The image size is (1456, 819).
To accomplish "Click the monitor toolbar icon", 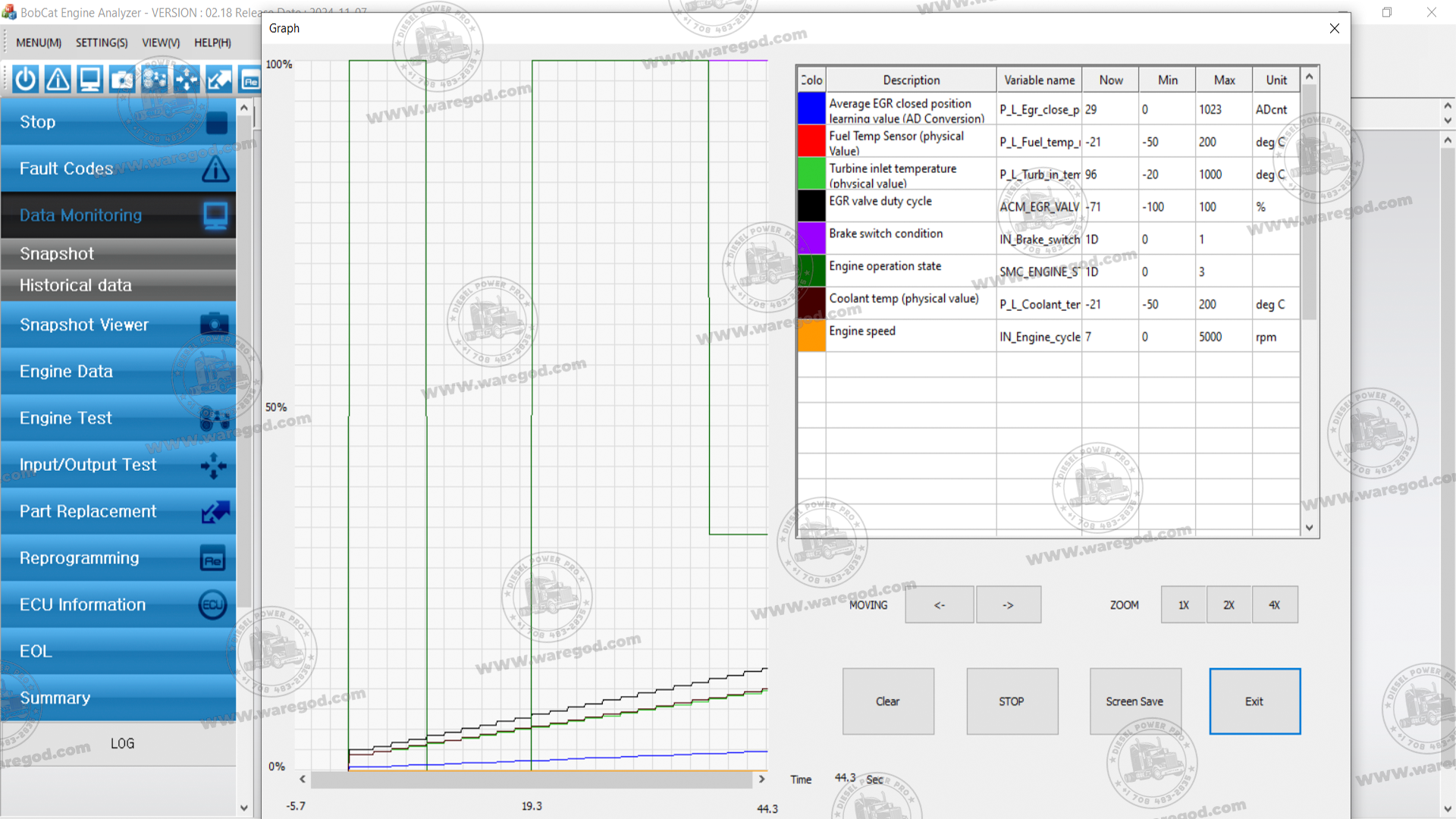I will point(90,79).
